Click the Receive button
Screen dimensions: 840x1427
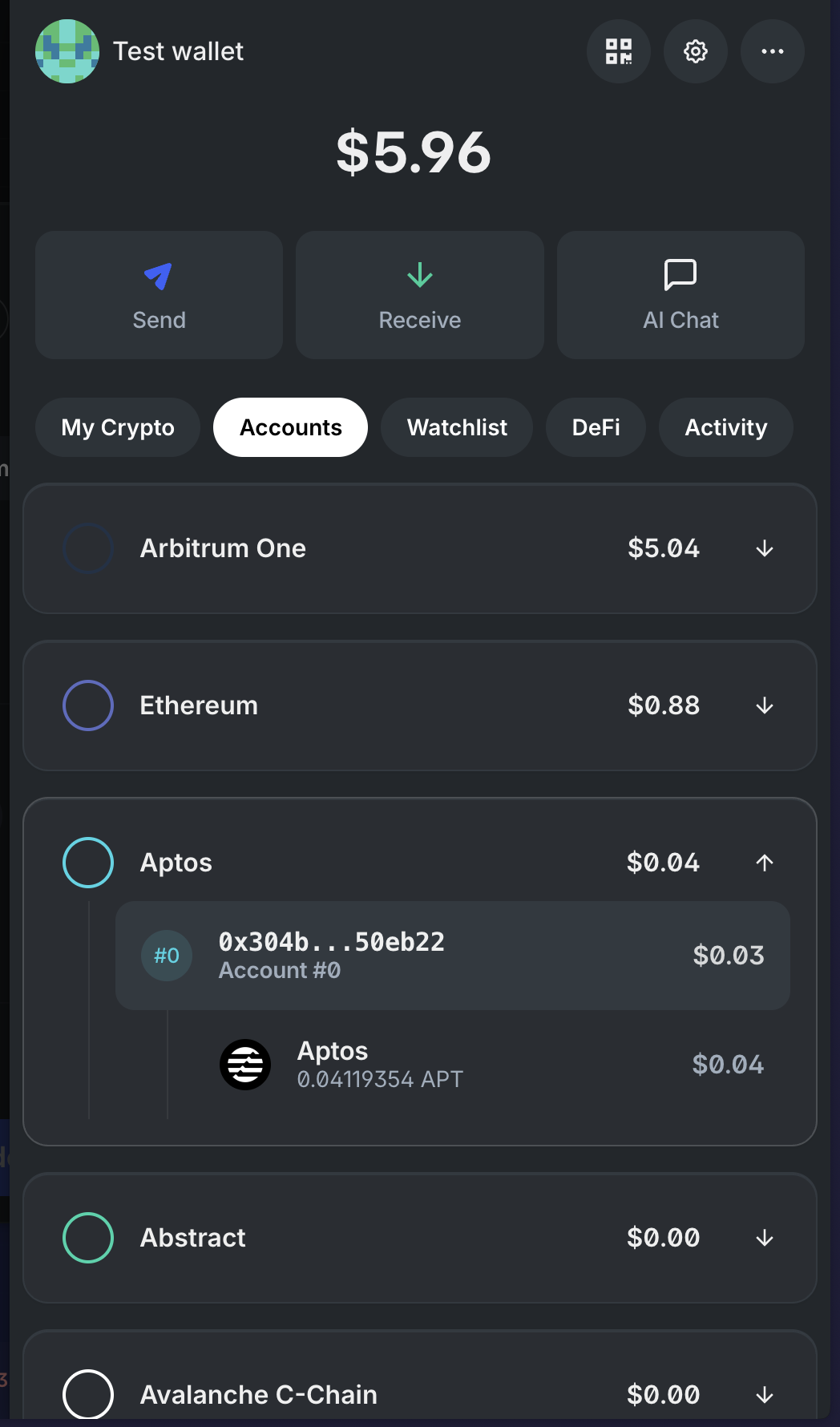click(420, 295)
